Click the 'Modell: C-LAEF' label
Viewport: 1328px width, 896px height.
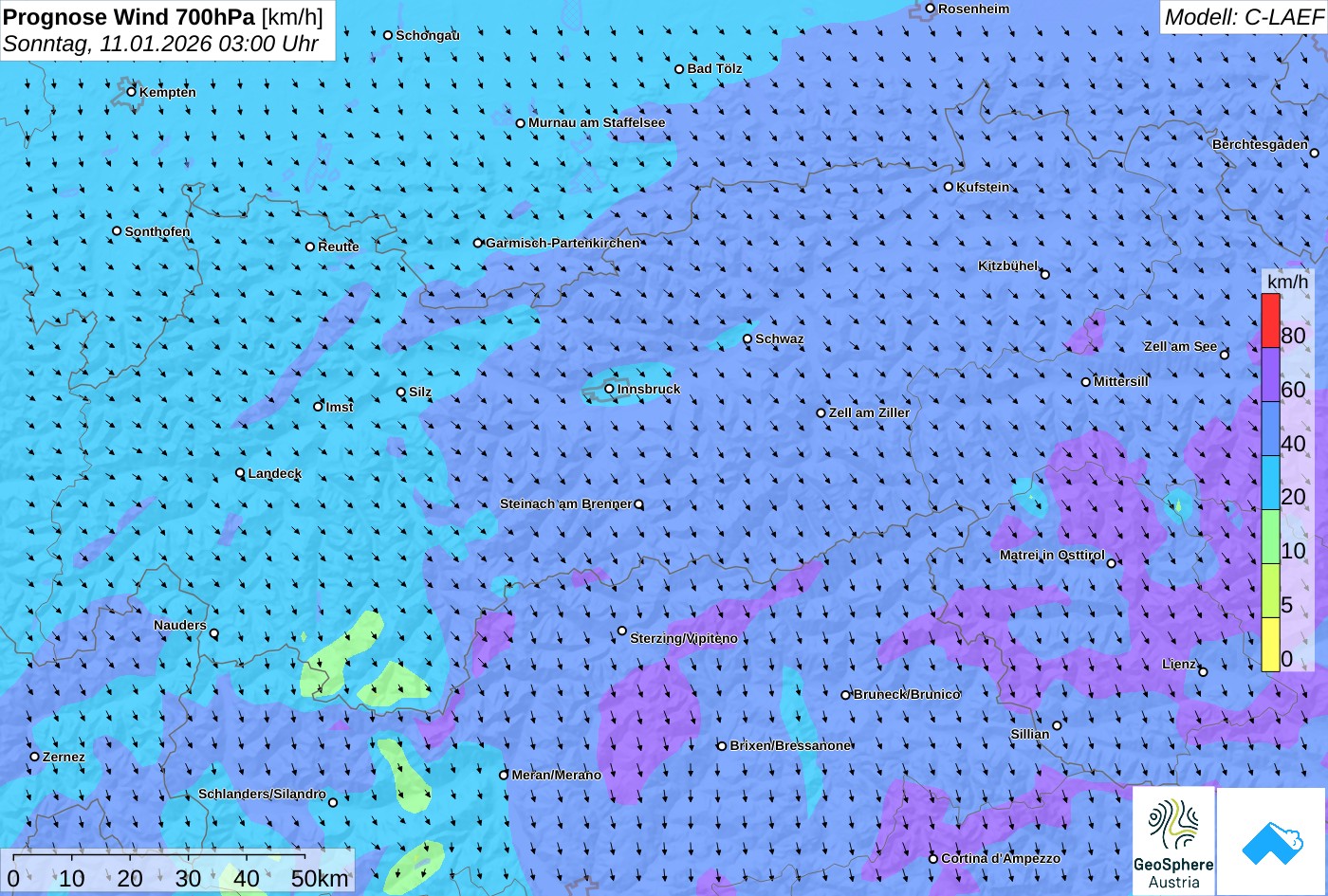pos(1243,17)
